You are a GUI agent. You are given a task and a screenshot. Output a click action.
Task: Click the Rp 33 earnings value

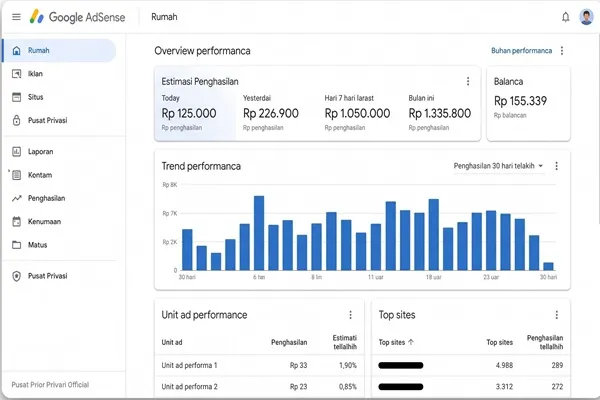click(298, 366)
